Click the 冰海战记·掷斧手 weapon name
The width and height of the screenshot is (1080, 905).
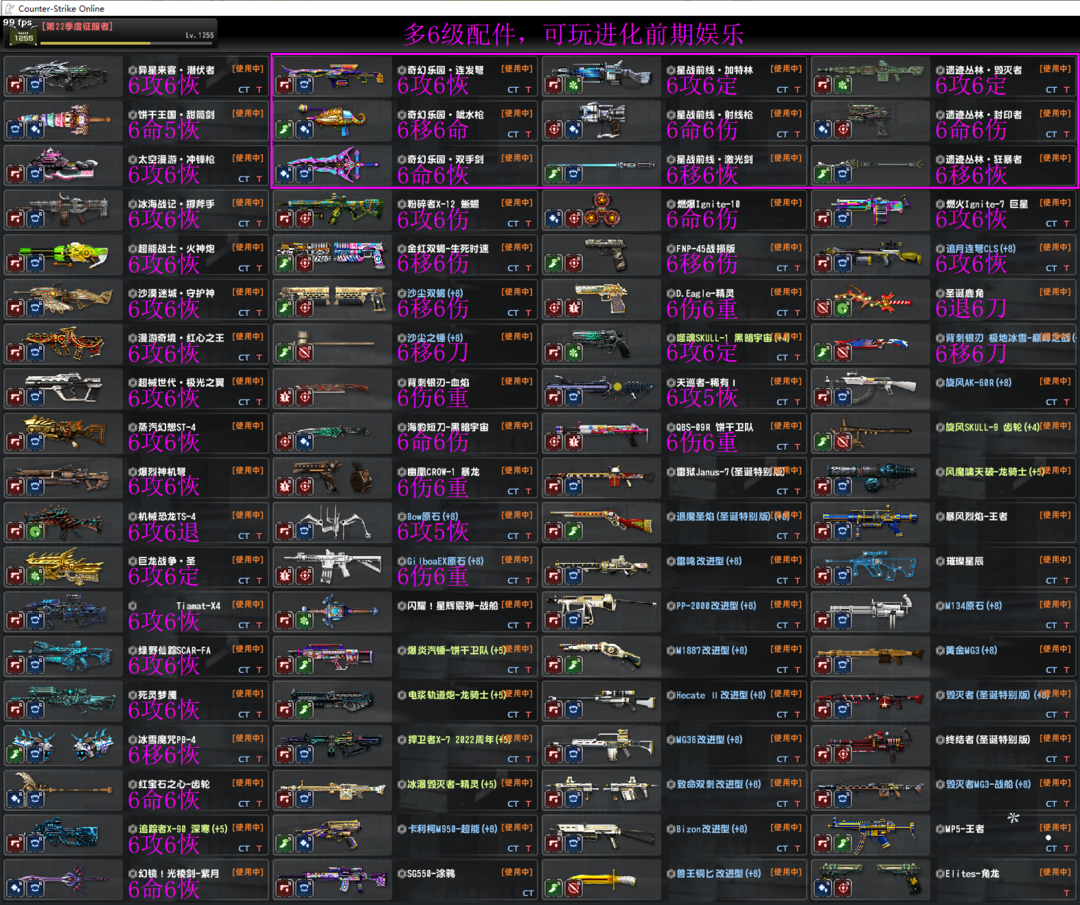click(176, 204)
